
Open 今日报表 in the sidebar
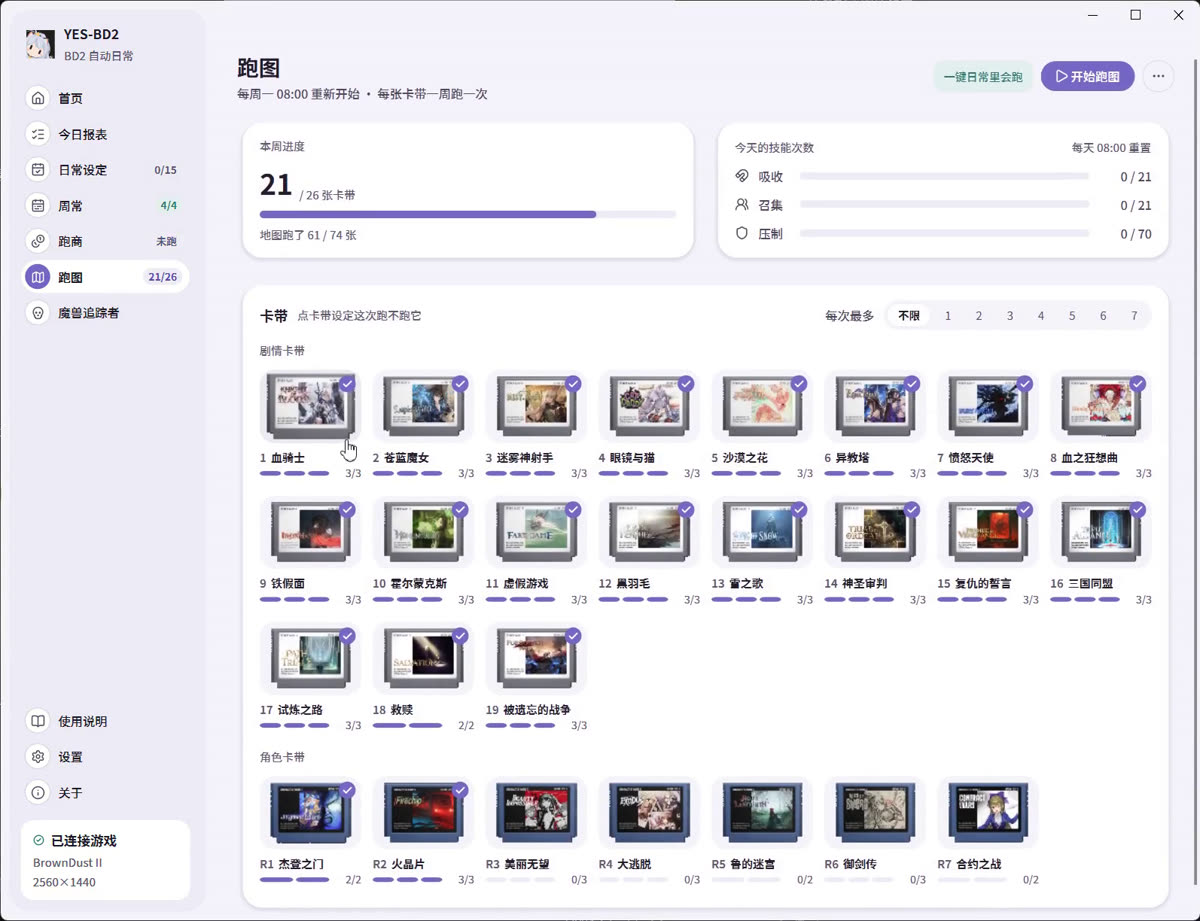[x=106, y=134]
